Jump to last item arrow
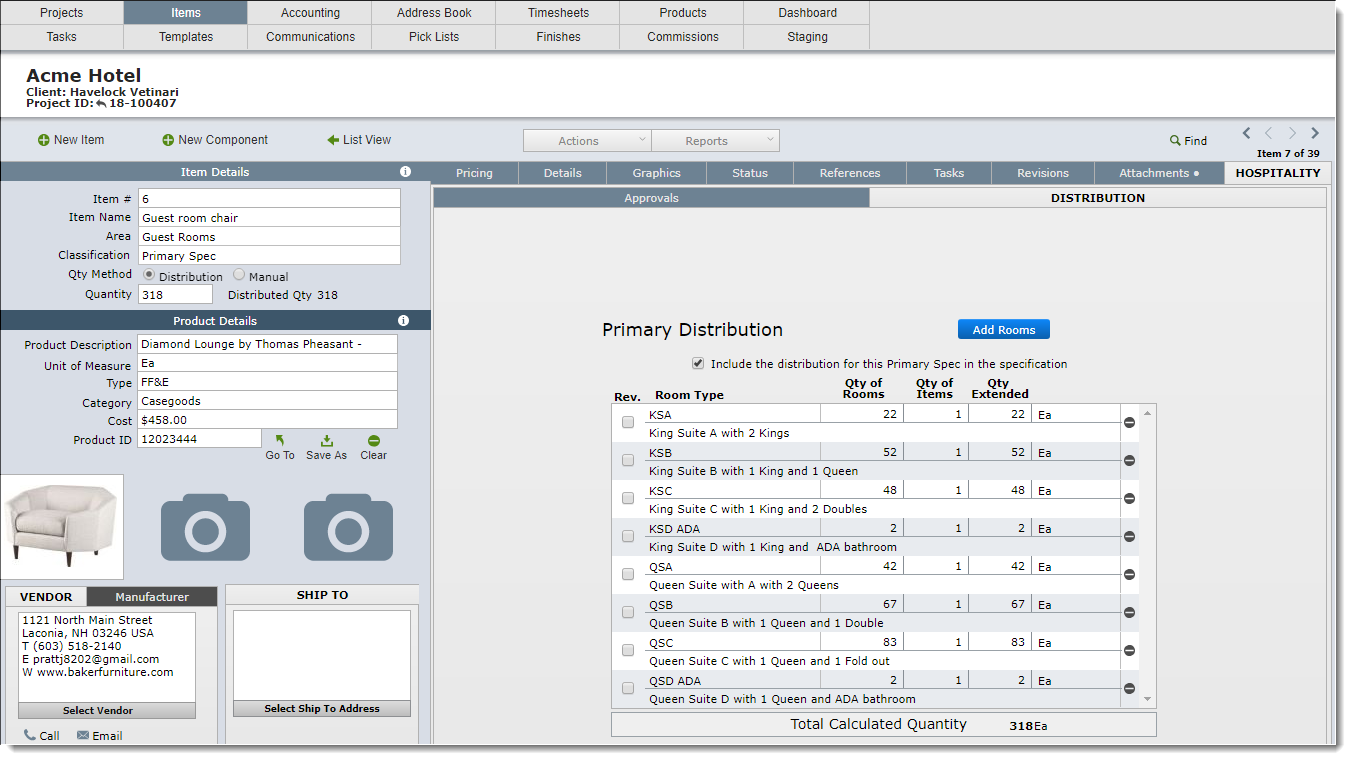The height and width of the screenshot is (760, 1351). click(1315, 133)
